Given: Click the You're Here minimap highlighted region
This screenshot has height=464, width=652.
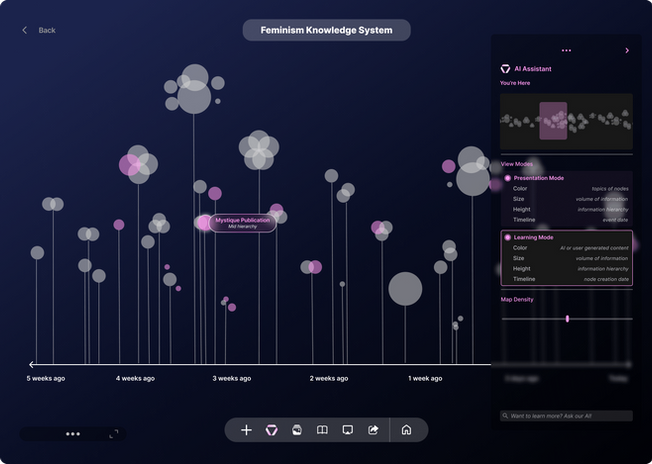Looking at the screenshot, I should (x=553, y=121).
